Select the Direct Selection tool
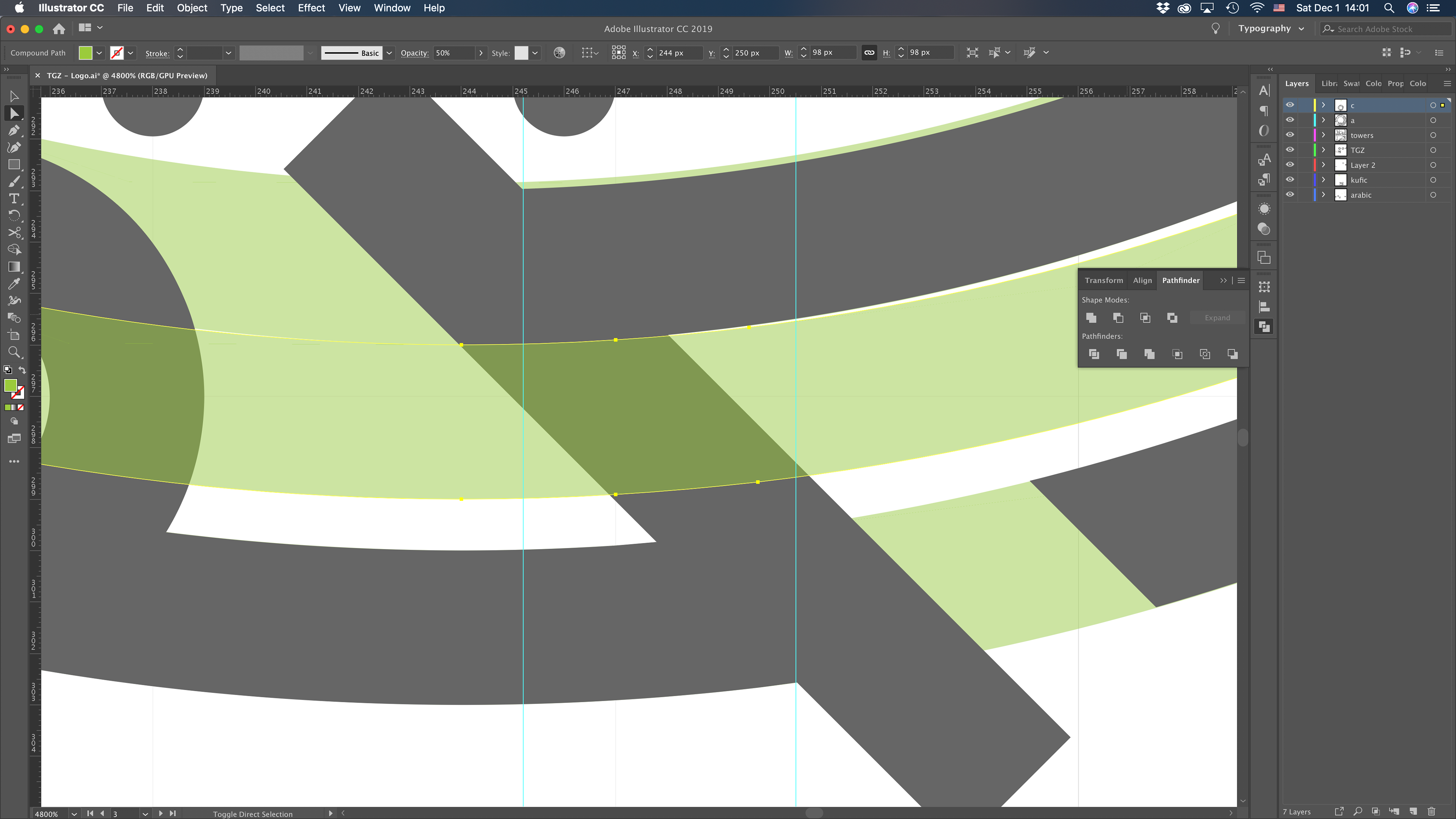1456x819 pixels. click(14, 114)
